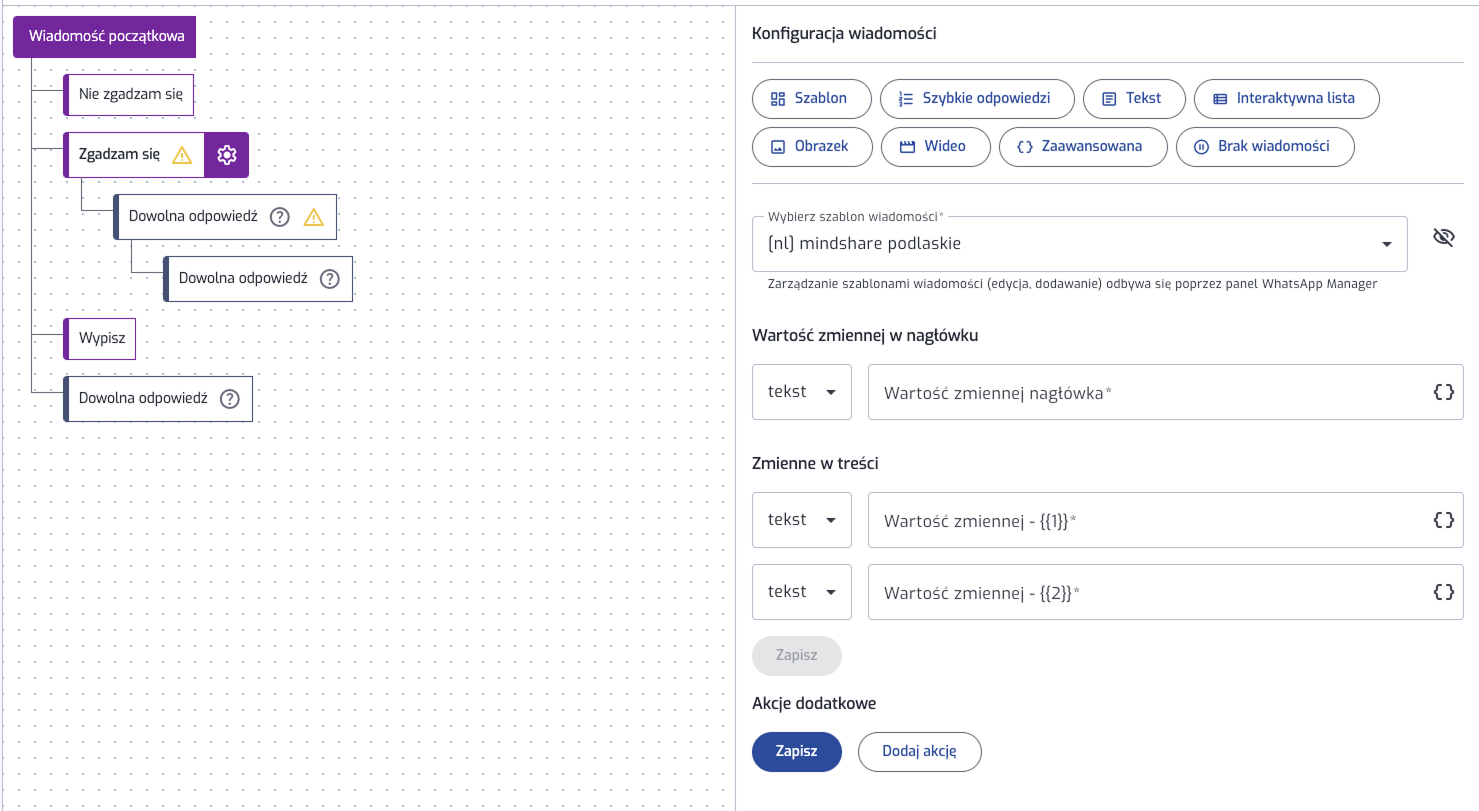The height and width of the screenshot is (811, 1479).
Task: Switch to Szybkie odpowiedzi message type
Action: [977, 98]
